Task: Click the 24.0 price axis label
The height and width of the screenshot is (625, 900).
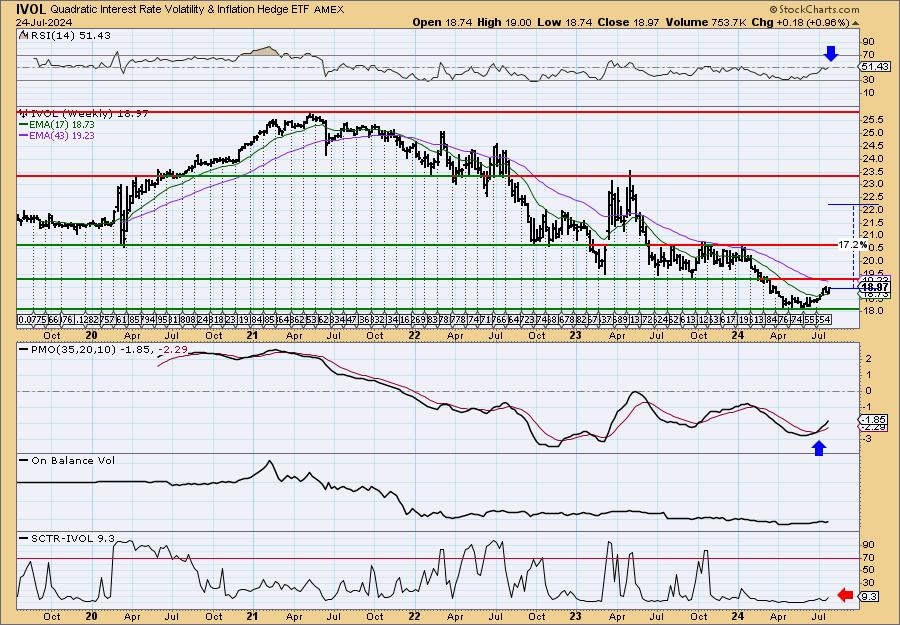Action: click(x=872, y=159)
